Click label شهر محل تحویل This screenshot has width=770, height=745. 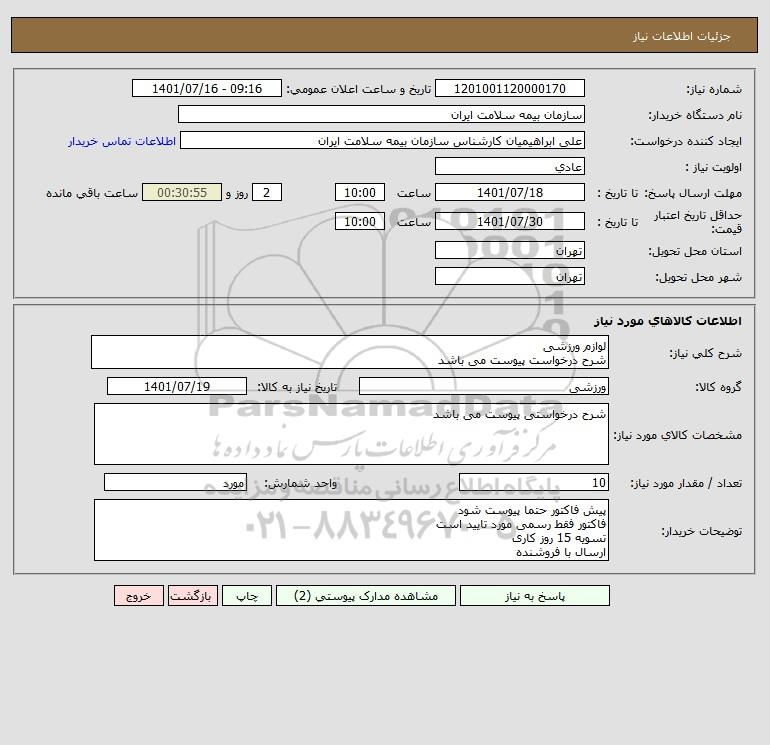pyautogui.click(x=699, y=277)
